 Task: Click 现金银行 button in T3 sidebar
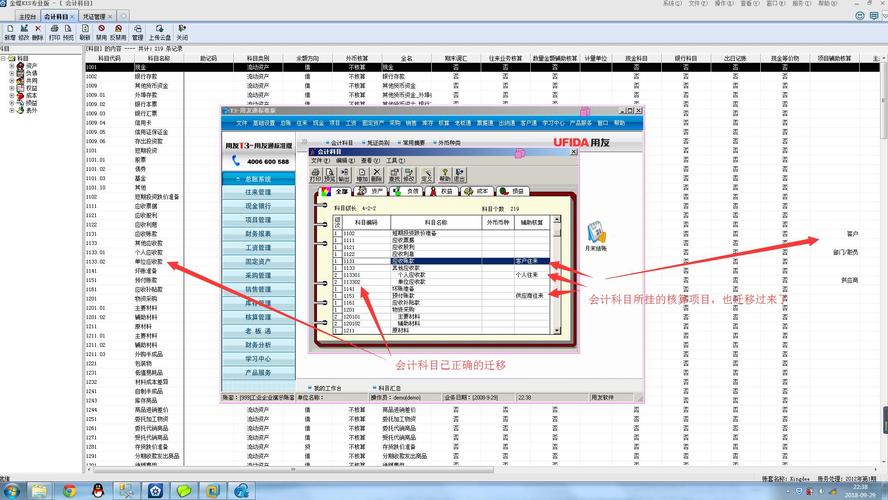(258, 206)
